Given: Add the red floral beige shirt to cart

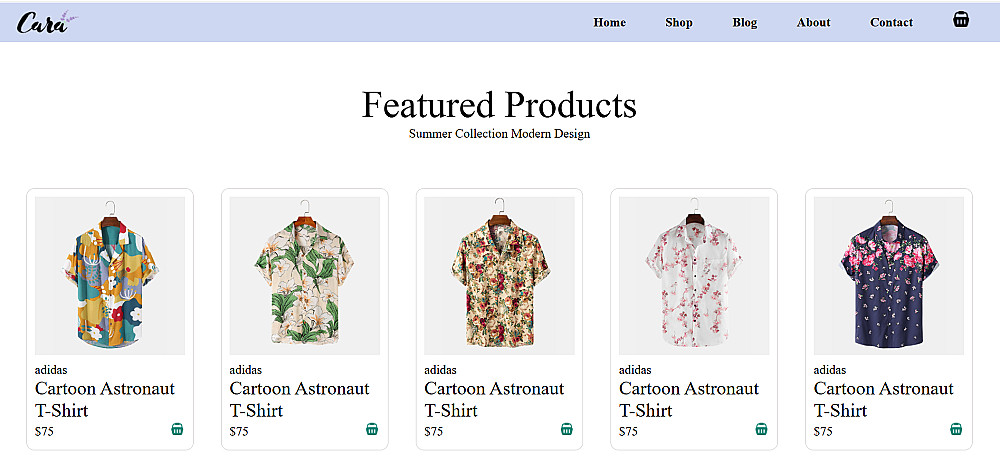Looking at the screenshot, I should 567,430.
